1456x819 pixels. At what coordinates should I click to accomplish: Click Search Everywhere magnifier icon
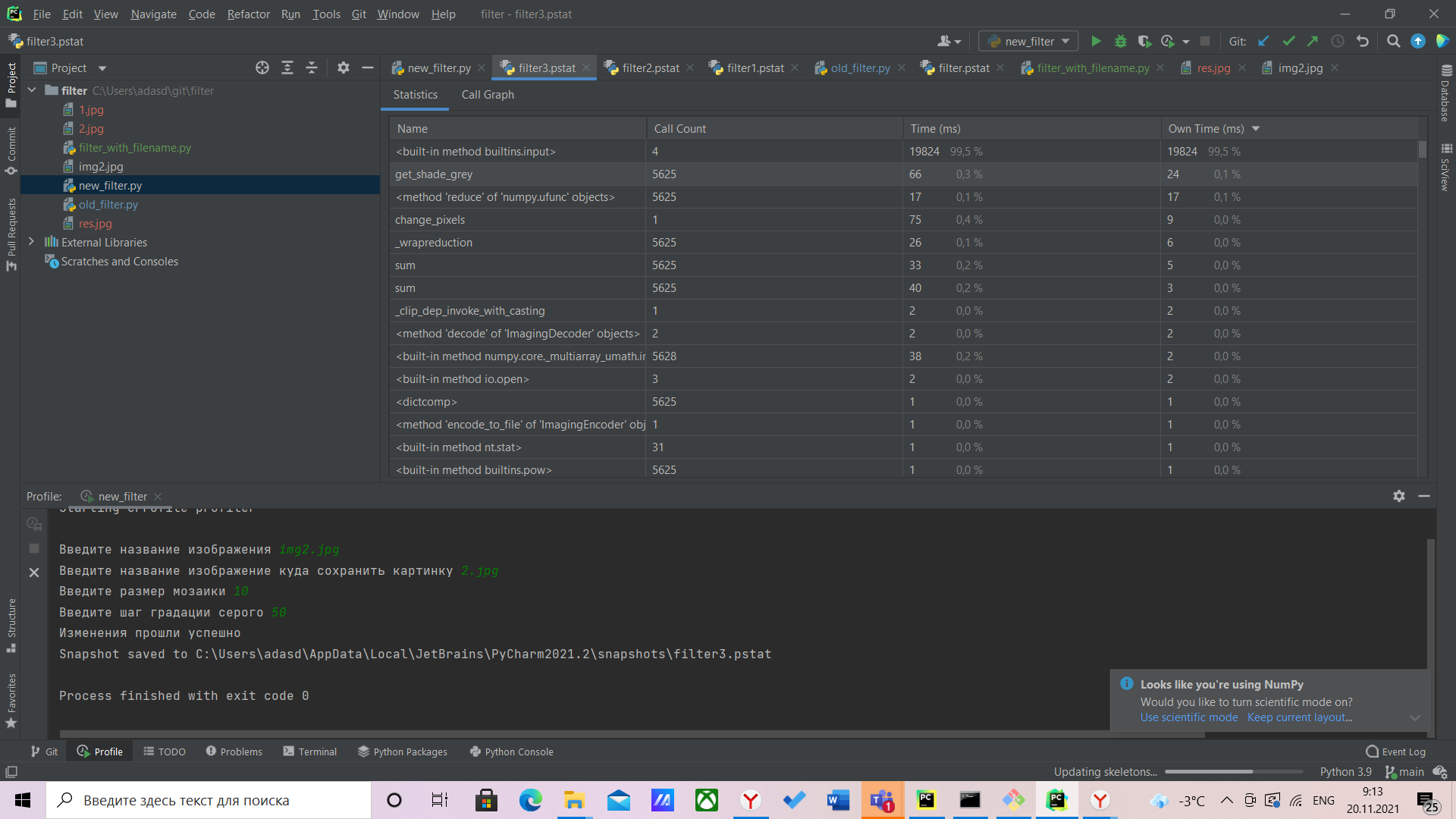(1393, 42)
